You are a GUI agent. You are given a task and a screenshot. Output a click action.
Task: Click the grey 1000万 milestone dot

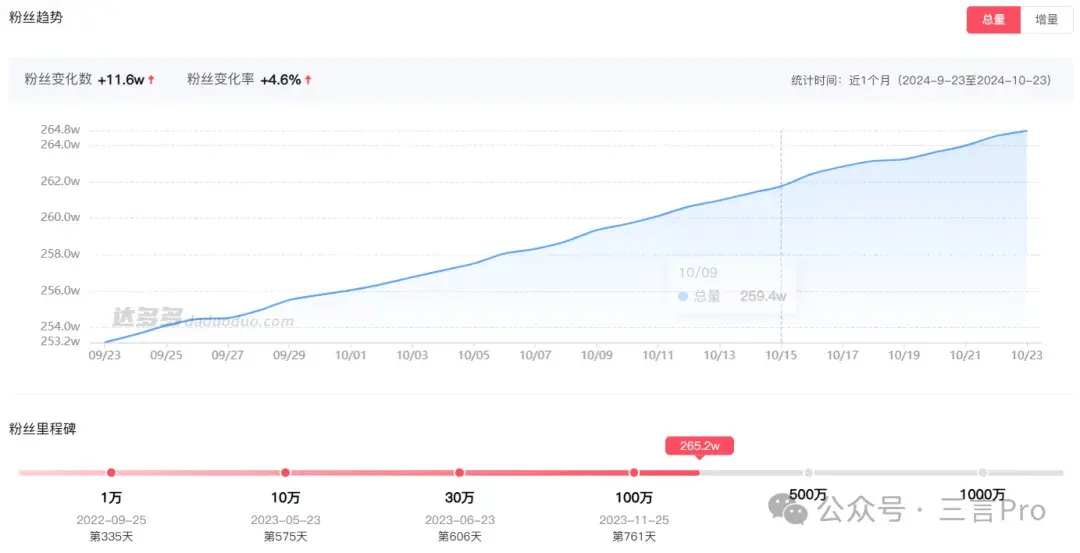tap(983, 473)
